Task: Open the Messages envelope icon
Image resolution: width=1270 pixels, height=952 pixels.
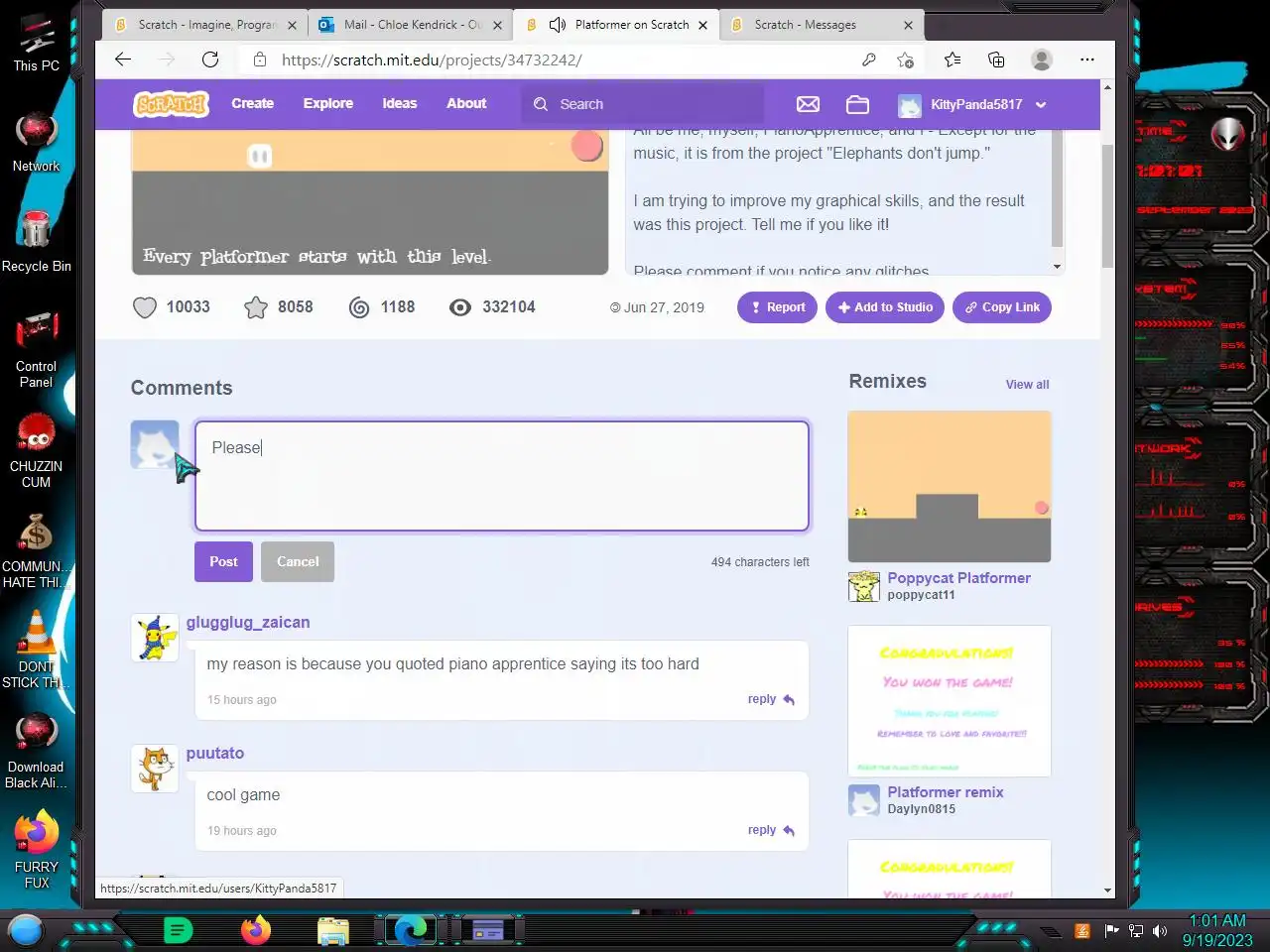Action: tap(808, 104)
